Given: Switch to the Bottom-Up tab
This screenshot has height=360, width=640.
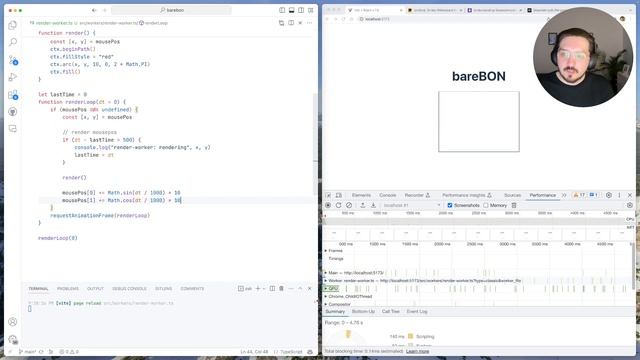Looking at the screenshot, I should coord(363,311).
